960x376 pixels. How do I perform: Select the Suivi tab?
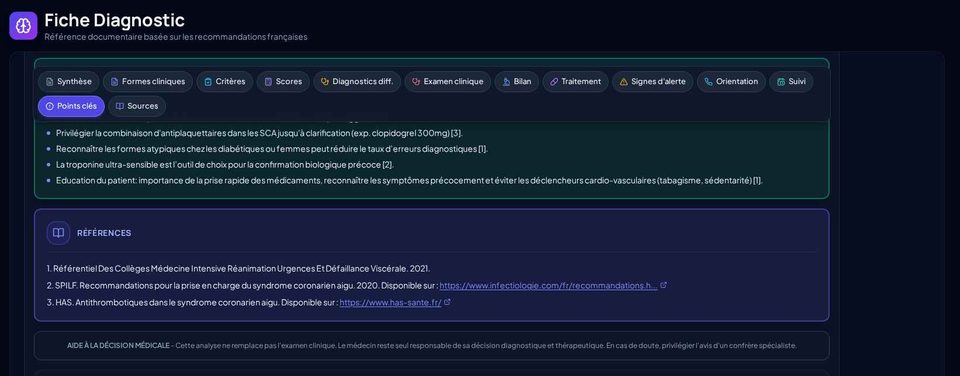(x=791, y=81)
